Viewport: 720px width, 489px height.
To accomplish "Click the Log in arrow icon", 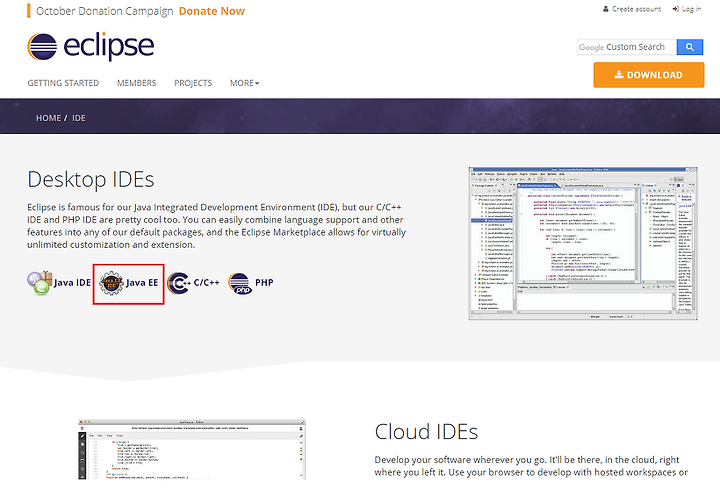I will pos(675,9).
